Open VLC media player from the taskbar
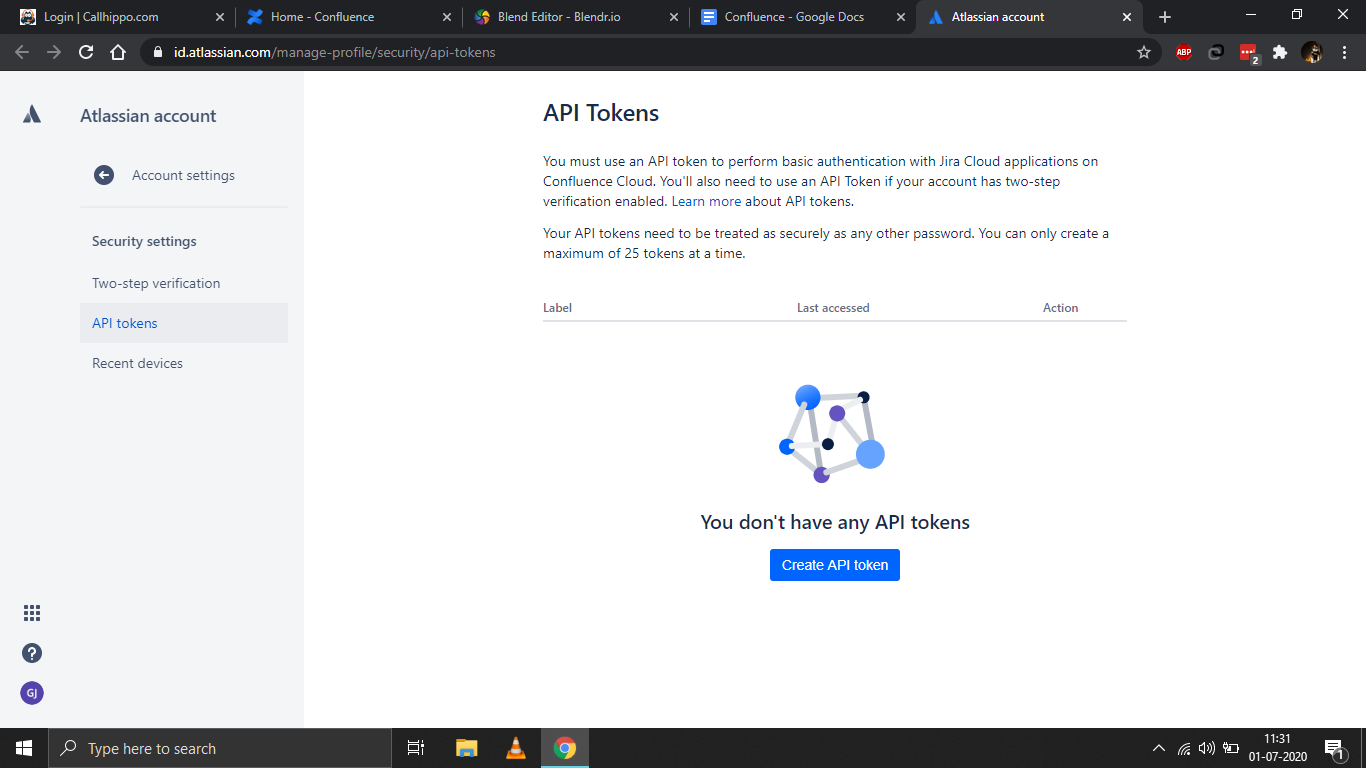This screenshot has width=1366, height=768. click(x=516, y=748)
